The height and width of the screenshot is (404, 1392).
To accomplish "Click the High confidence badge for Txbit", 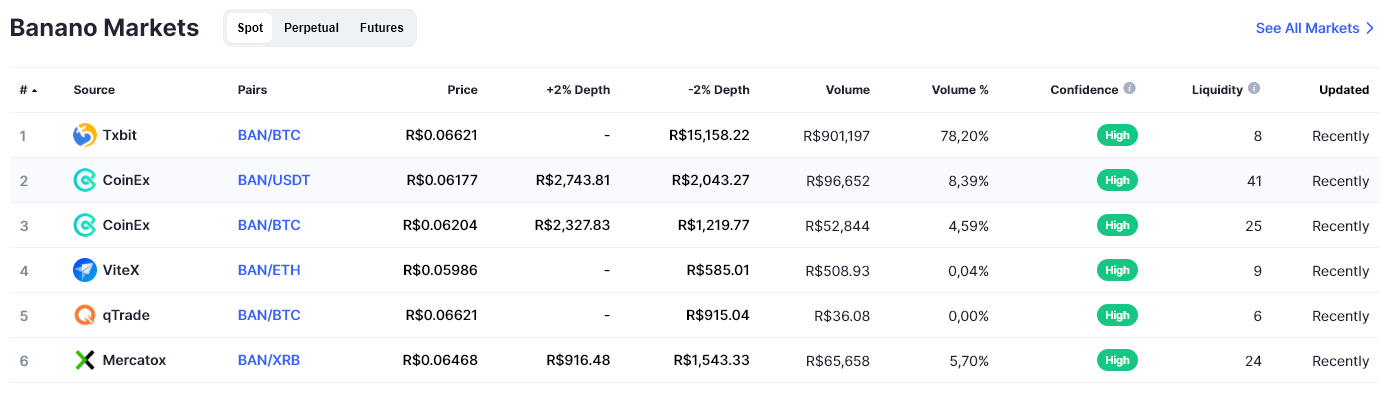I will [x=1117, y=135].
